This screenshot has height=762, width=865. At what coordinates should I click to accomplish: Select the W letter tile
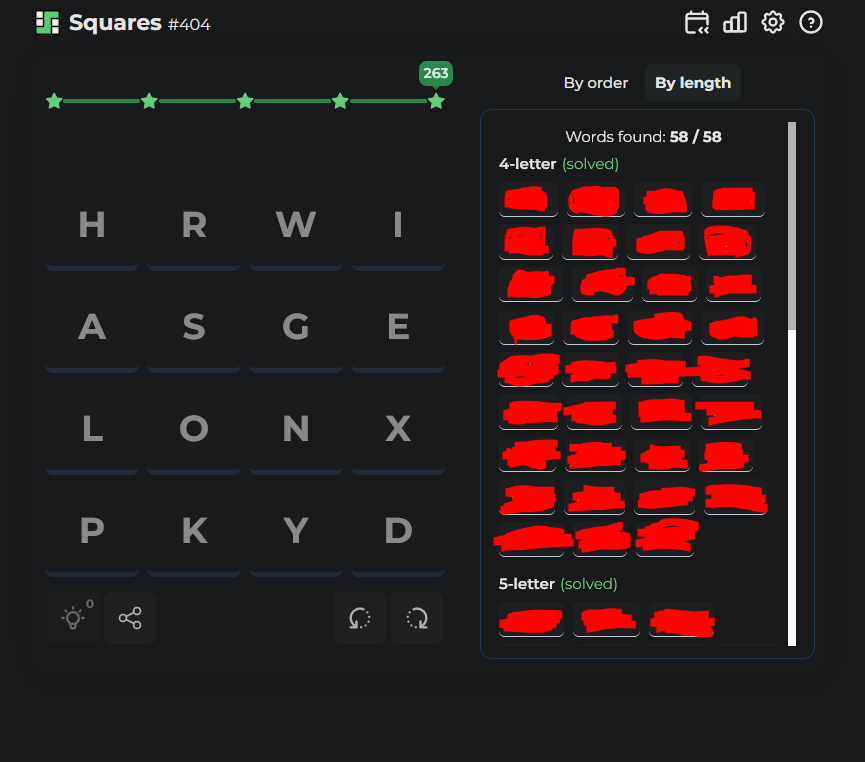tap(296, 225)
